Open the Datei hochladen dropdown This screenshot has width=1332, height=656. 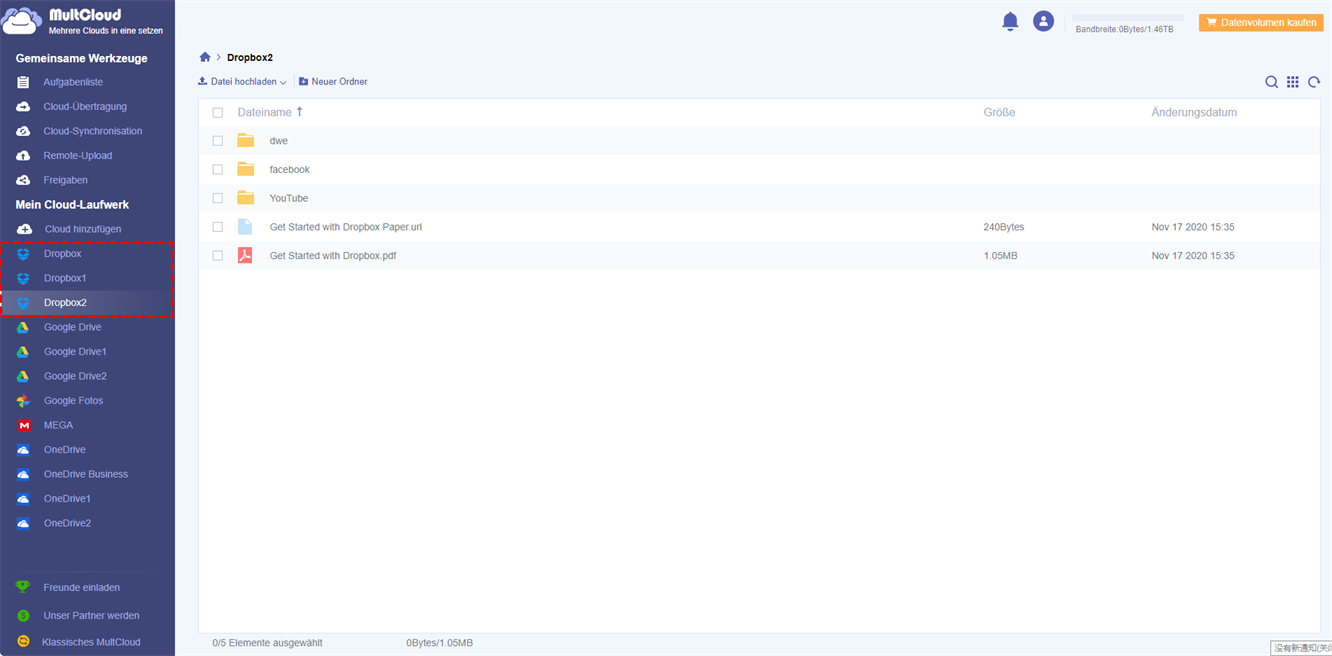click(242, 82)
